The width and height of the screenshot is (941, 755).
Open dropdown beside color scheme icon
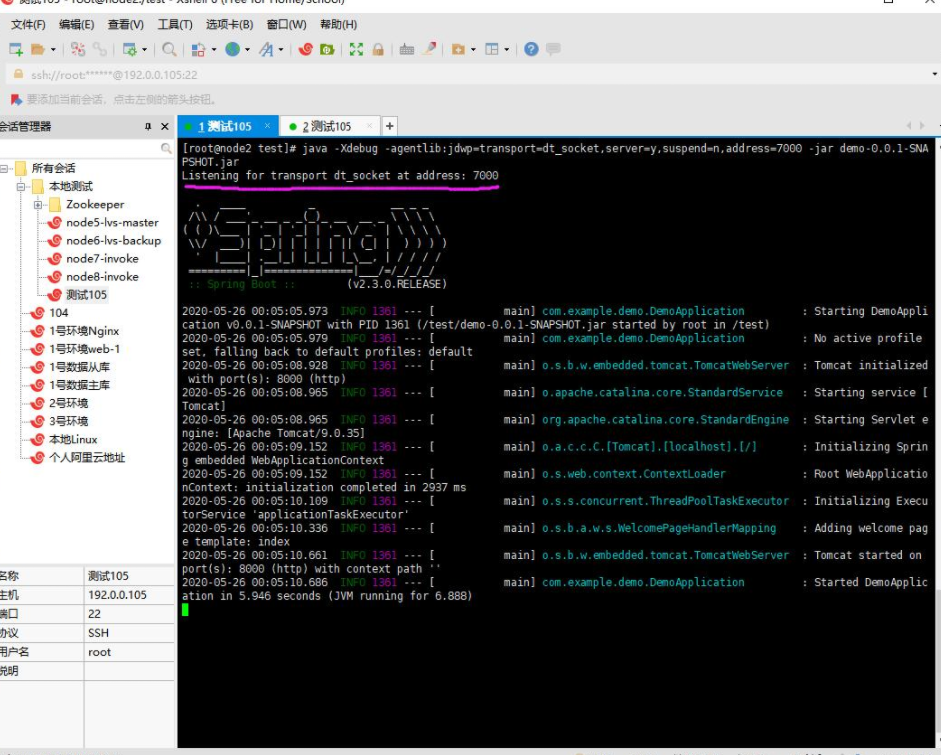(x=213, y=50)
